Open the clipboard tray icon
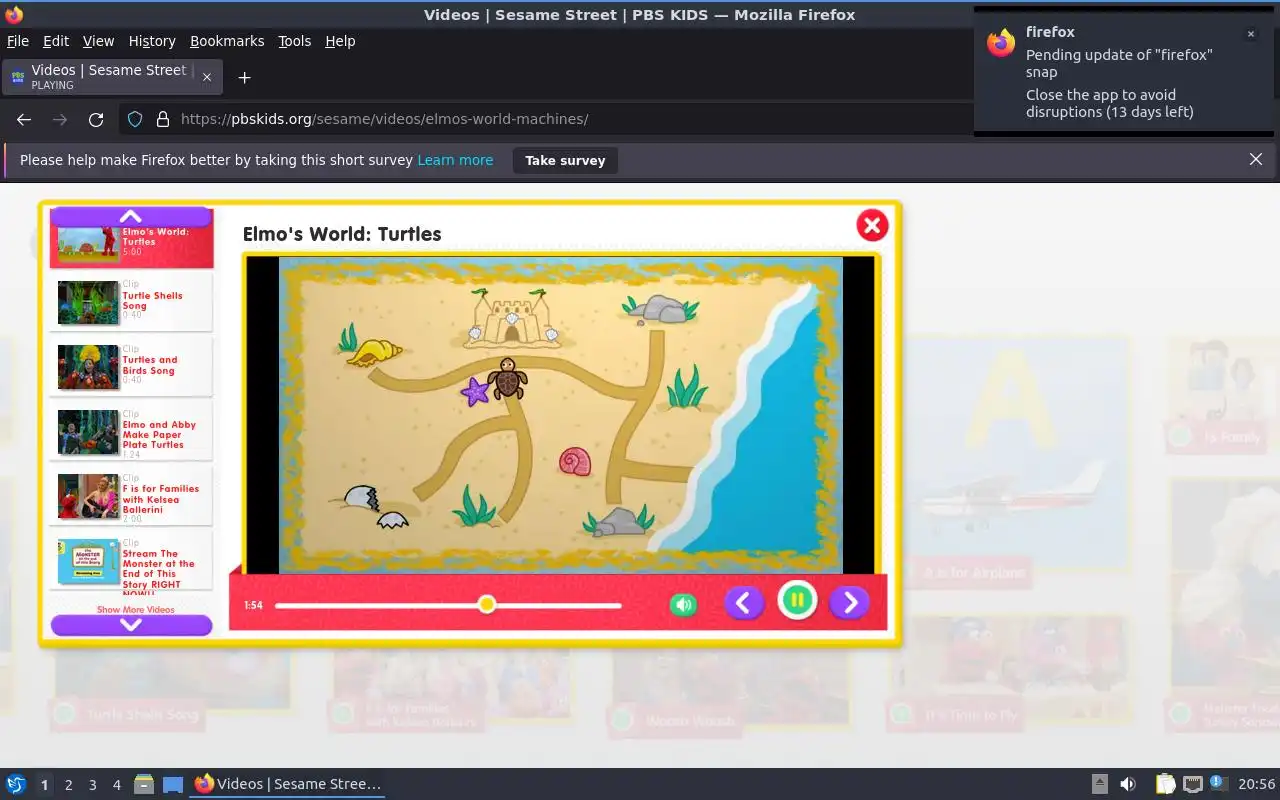 (x=1166, y=785)
